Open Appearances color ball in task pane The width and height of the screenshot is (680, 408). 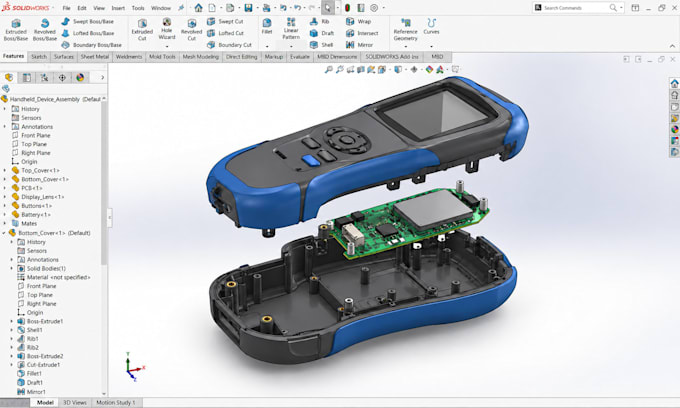tap(674, 129)
